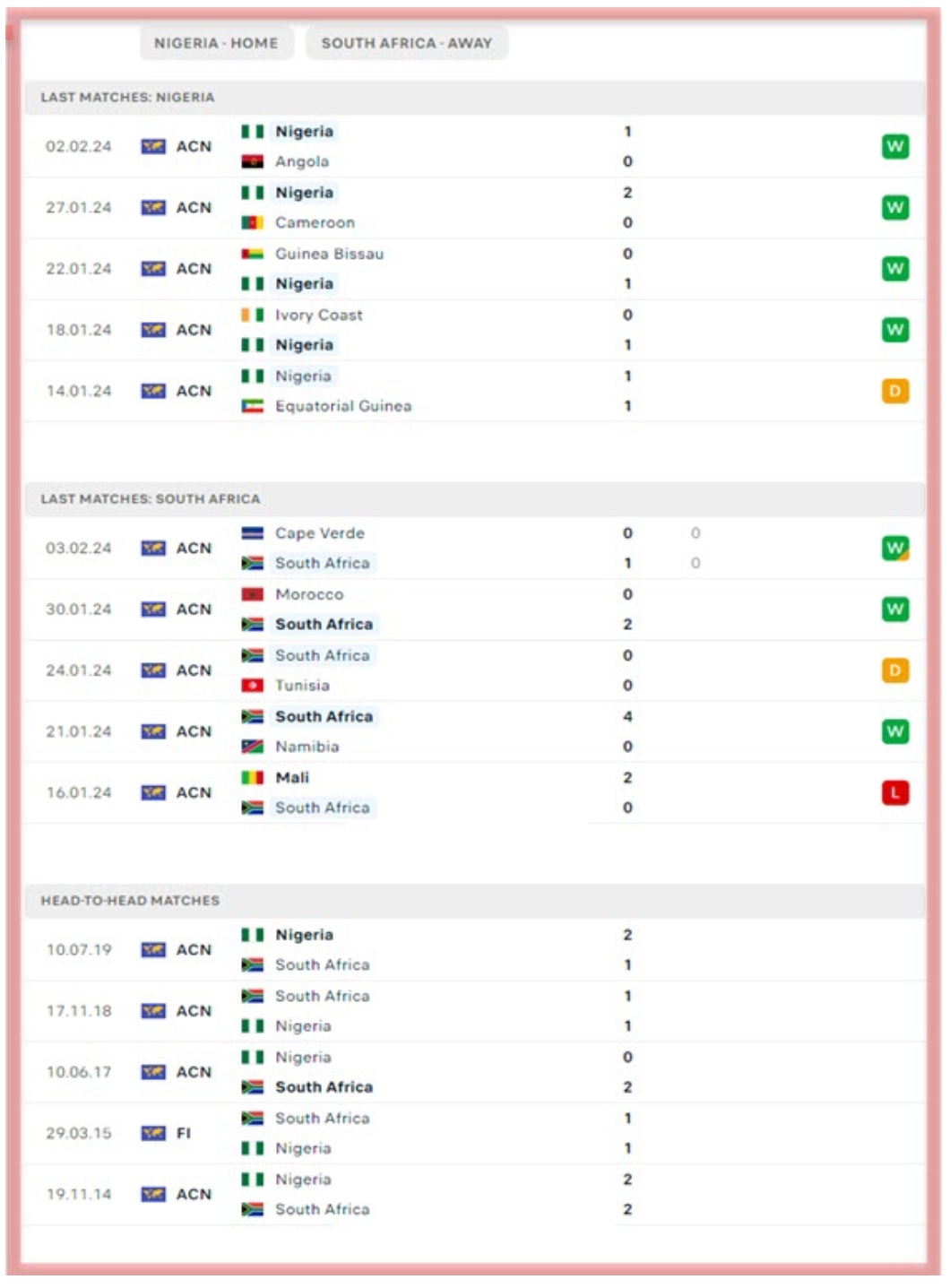Select the South Africa - Away tab
The height and width of the screenshot is (1288, 950).
point(407,43)
